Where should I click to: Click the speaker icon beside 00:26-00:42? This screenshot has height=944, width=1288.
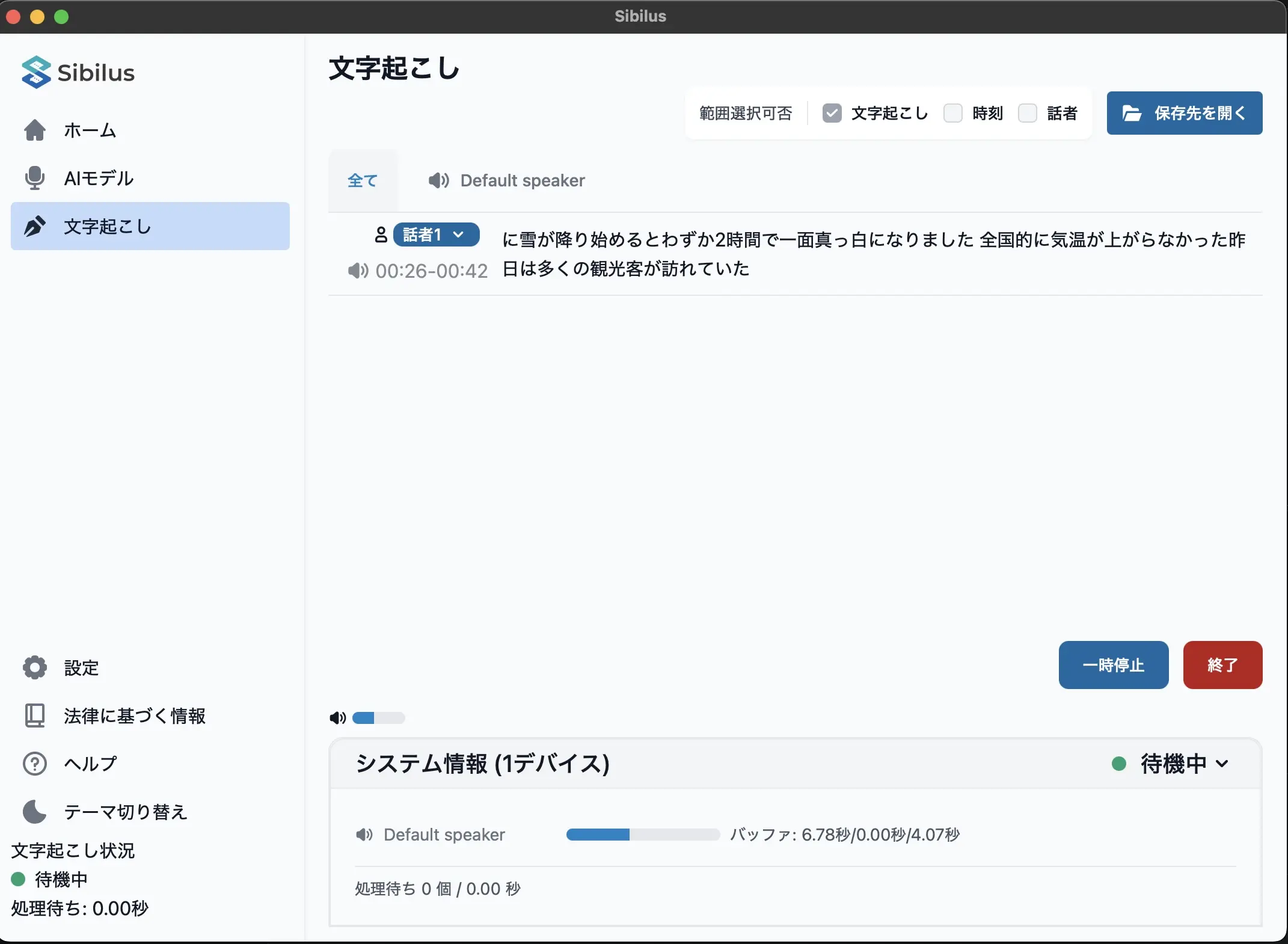358,271
